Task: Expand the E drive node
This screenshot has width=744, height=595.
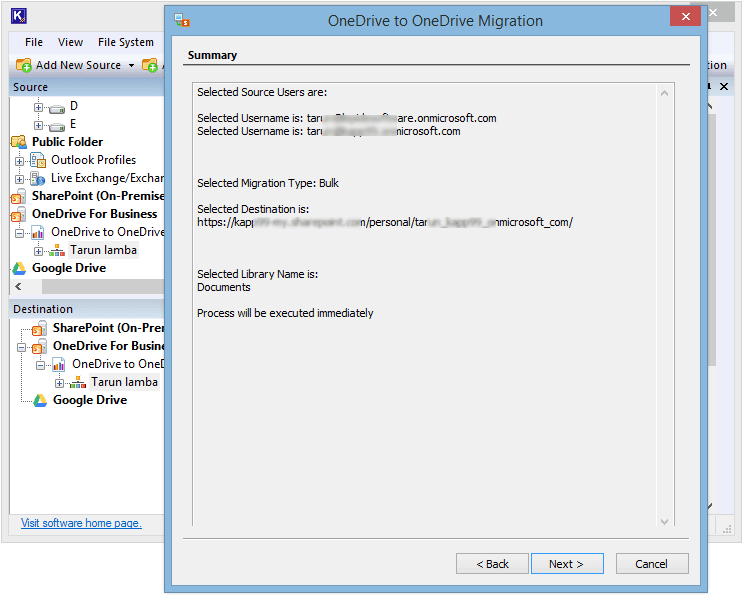Action: (38, 125)
